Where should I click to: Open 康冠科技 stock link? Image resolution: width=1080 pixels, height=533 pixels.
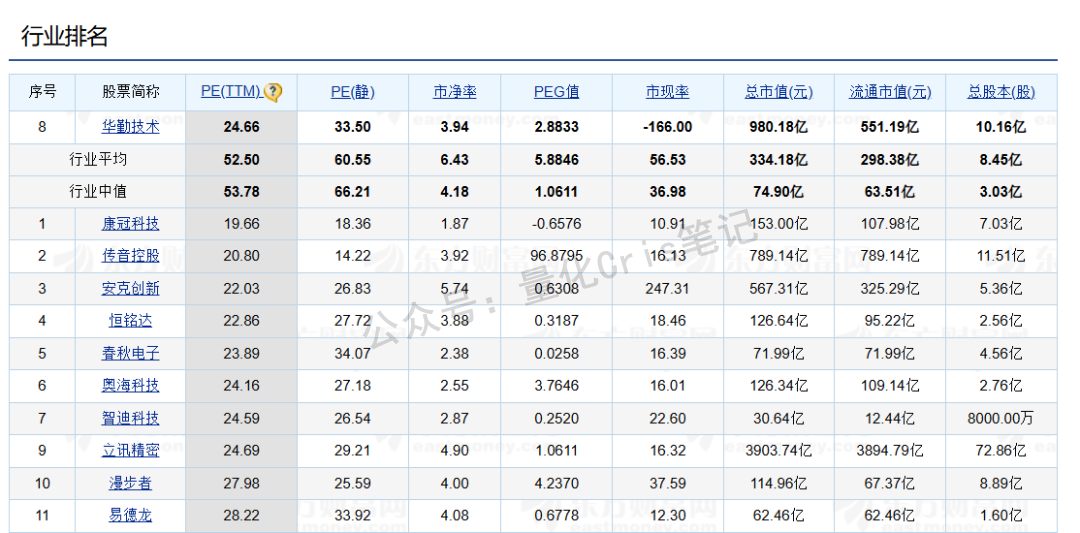pyautogui.click(x=130, y=224)
